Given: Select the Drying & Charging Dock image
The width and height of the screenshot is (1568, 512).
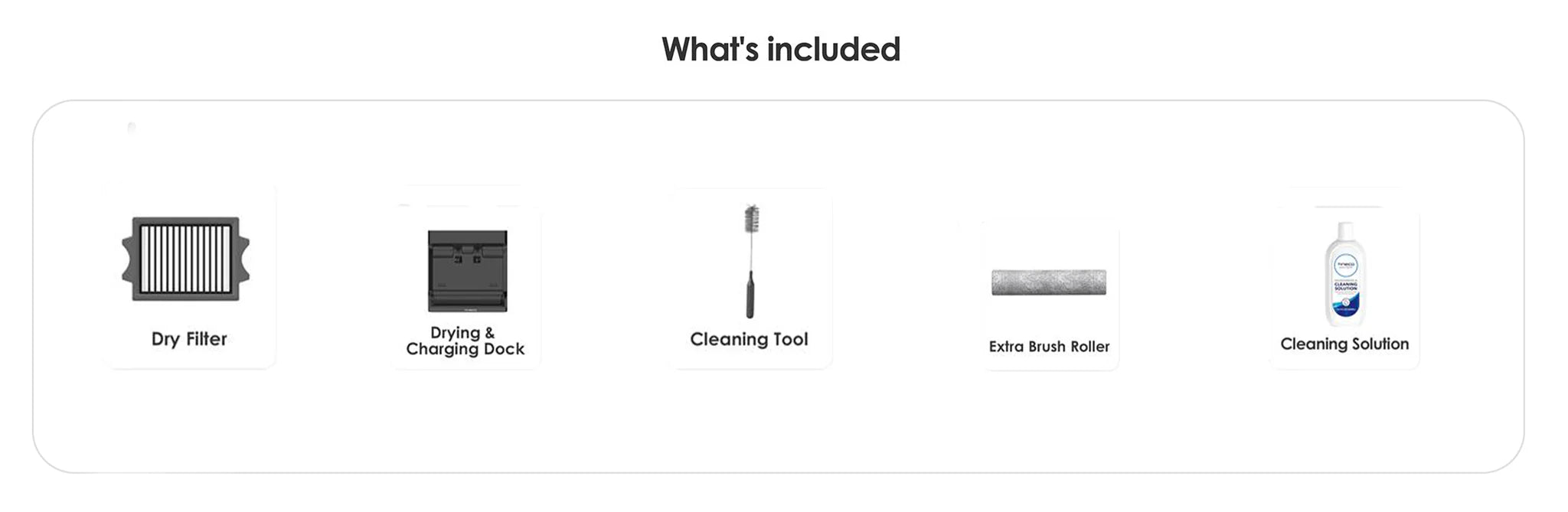Looking at the screenshot, I should click(x=467, y=271).
